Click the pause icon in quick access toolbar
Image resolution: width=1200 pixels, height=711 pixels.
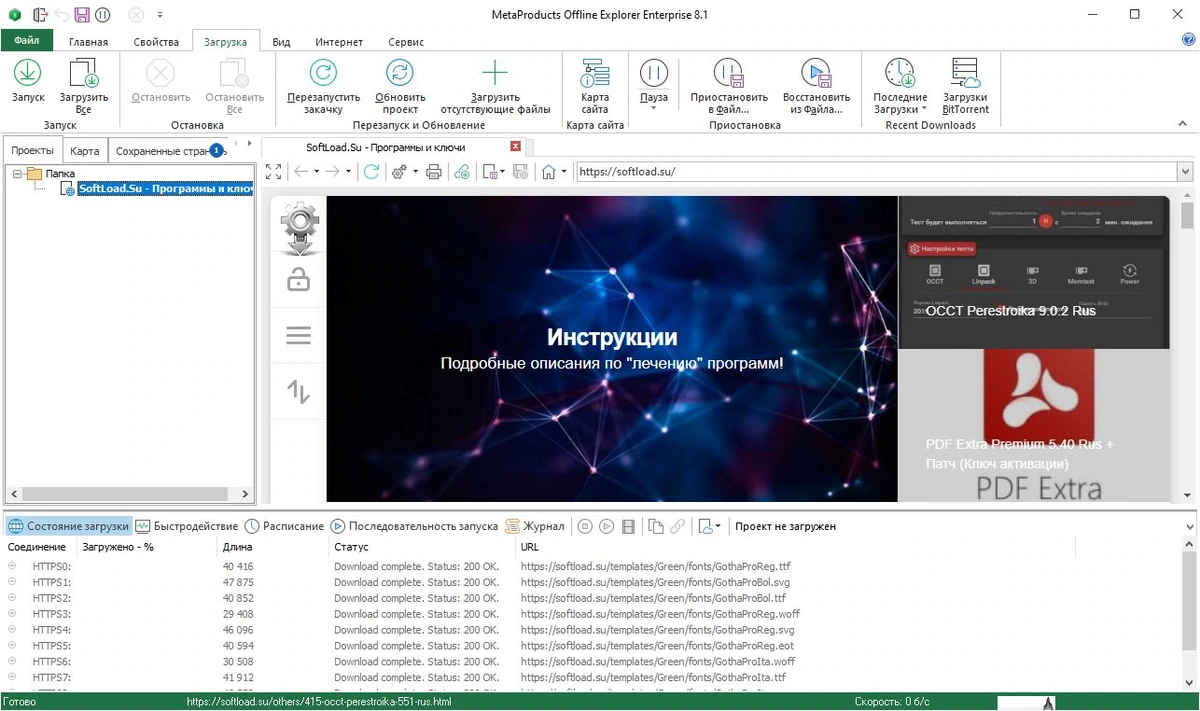pos(102,14)
